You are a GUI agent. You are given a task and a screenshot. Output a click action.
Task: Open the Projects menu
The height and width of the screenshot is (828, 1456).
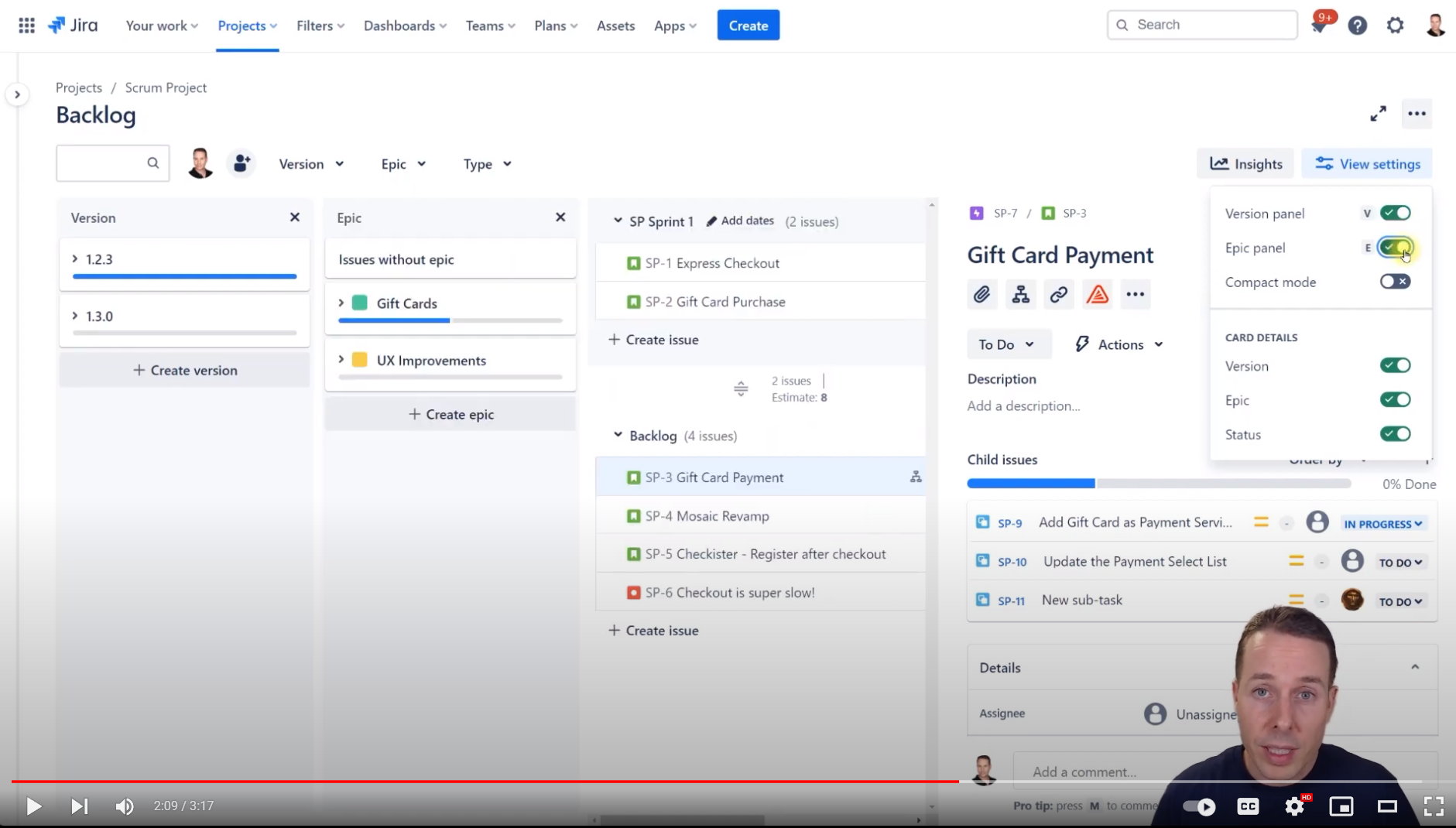(x=247, y=26)
